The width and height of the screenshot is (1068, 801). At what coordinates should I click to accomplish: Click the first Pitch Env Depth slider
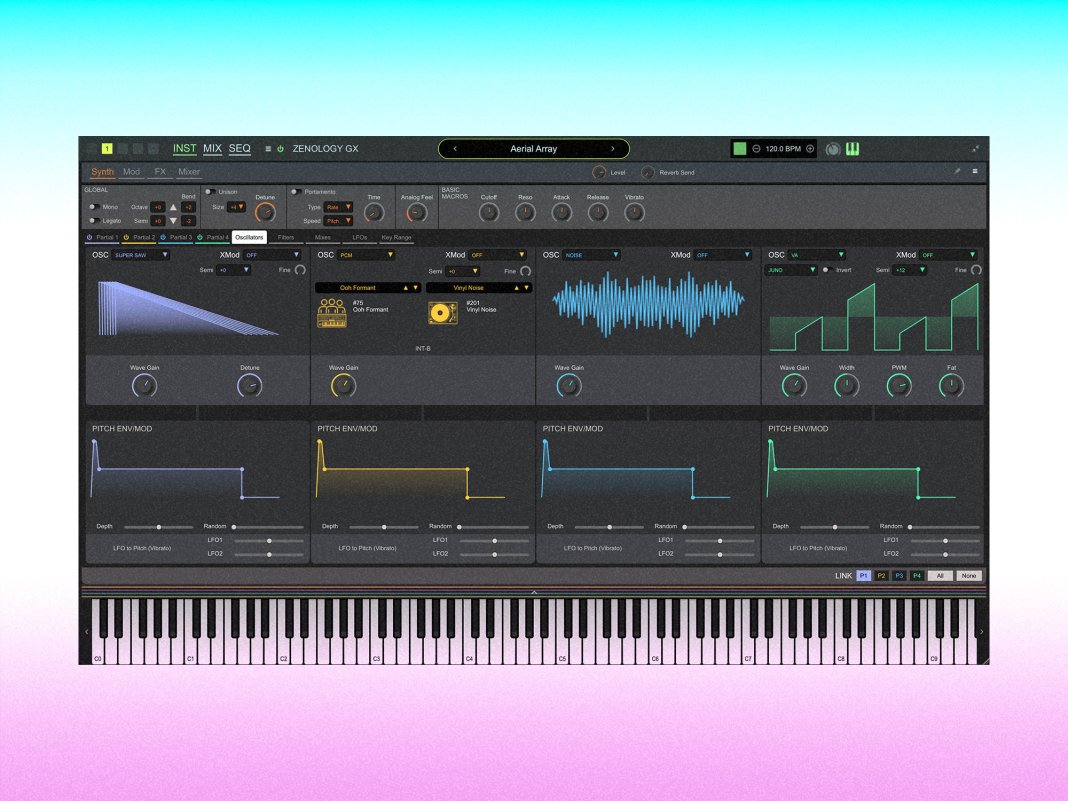pos(159,526)
